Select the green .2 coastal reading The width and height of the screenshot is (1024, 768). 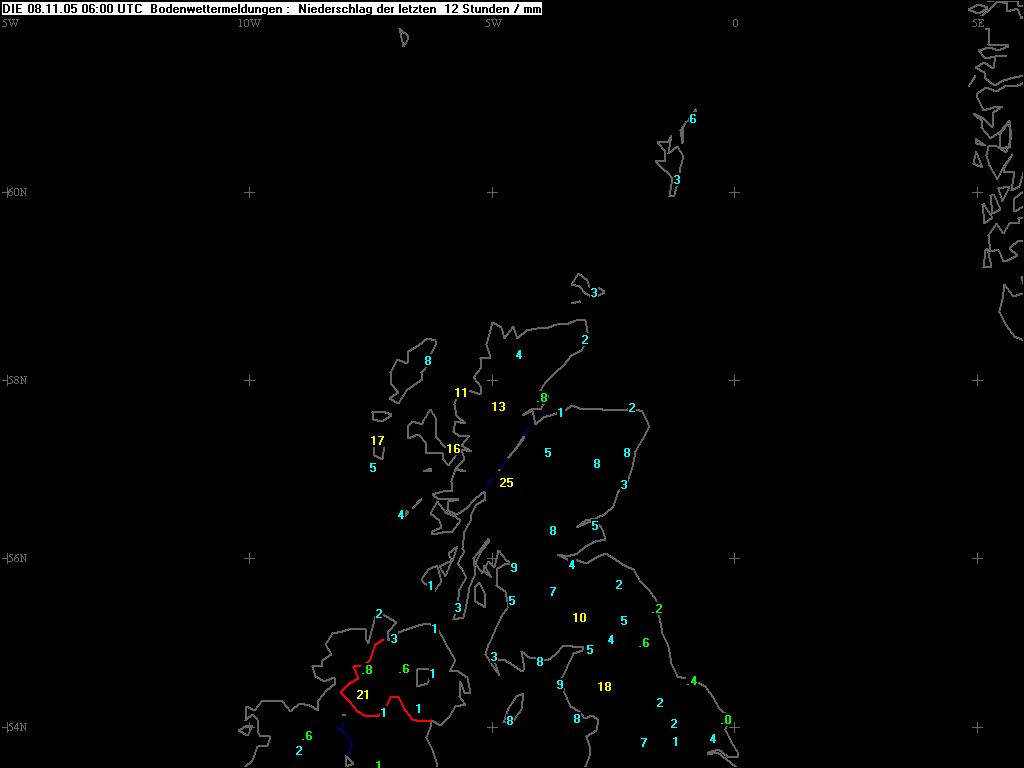pos(657,609)
